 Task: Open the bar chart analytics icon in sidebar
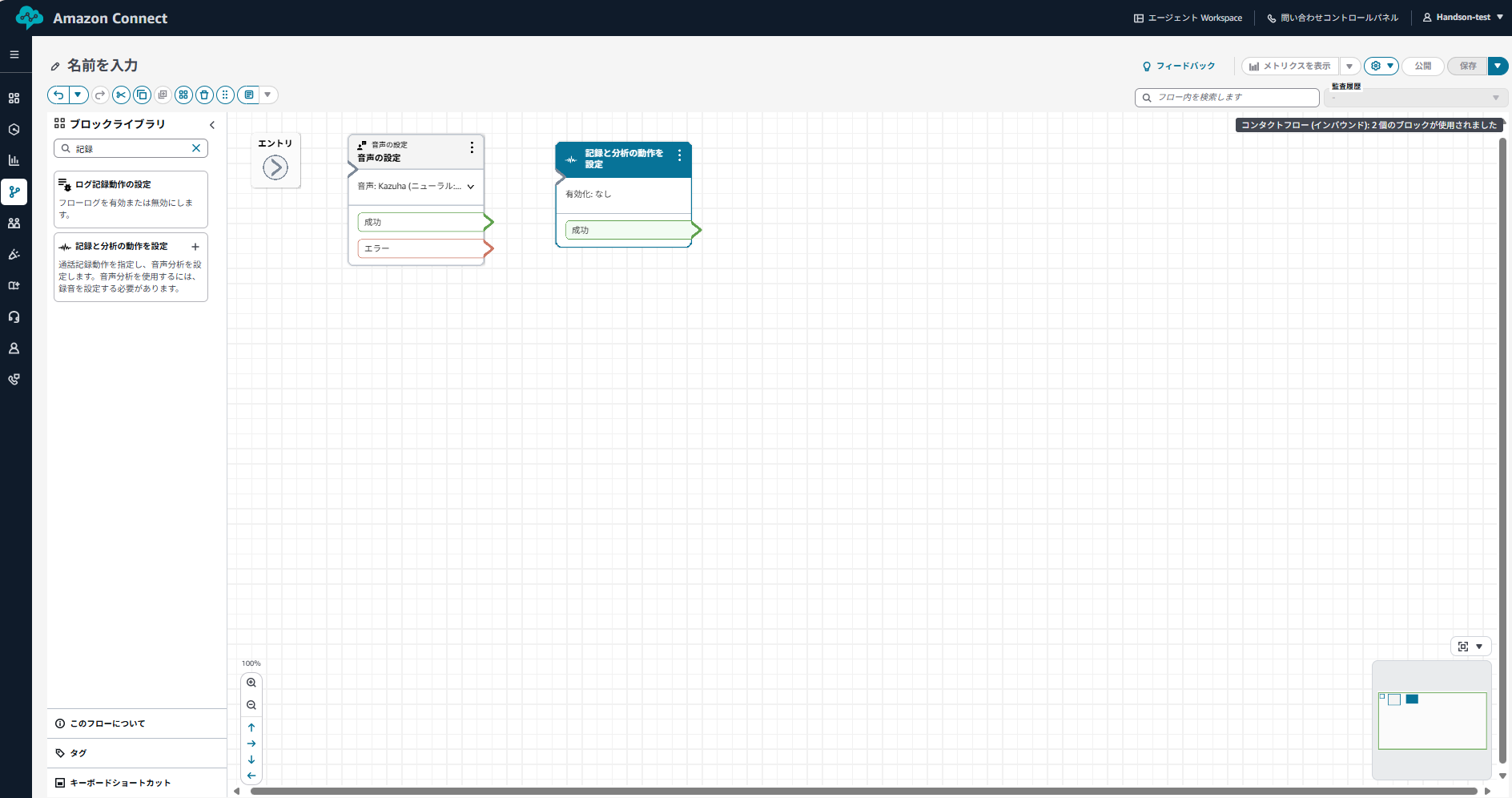tap(14, 160)
